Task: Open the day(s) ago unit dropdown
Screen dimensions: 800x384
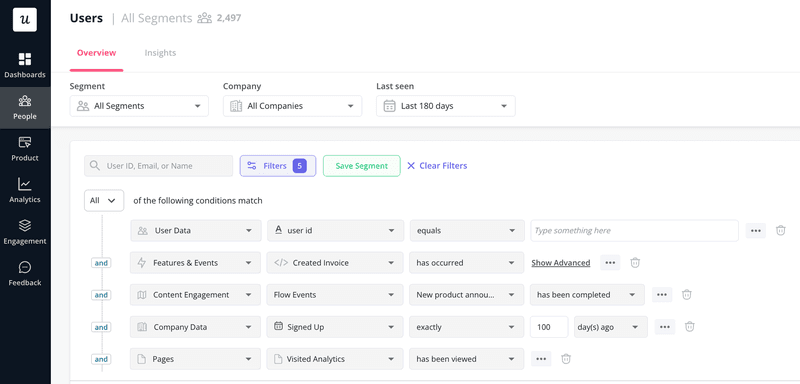Action: coord(611,327)
